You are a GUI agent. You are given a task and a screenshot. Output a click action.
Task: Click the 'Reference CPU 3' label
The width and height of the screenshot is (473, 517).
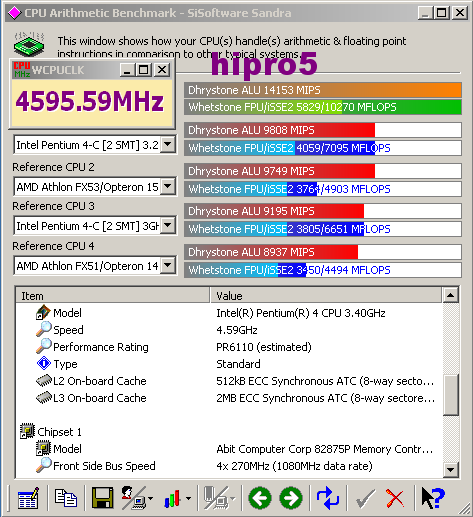53,206
